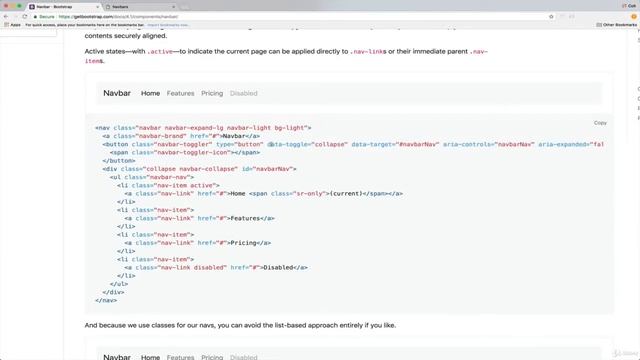Viewport: 640px width, 360px height.
Task: Switch to the second Navbars tab
Action: tap(139, 7)
